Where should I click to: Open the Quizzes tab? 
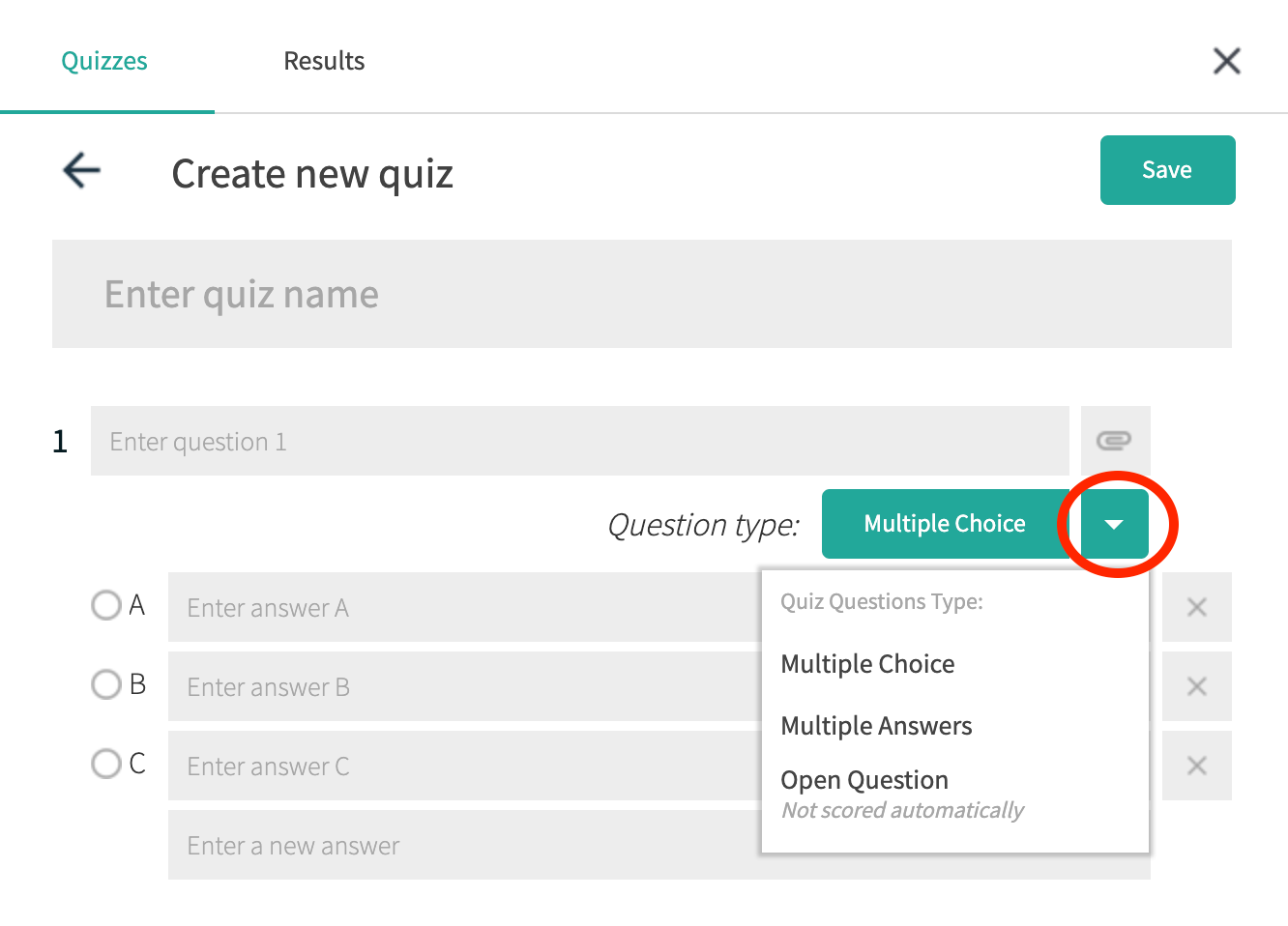point(104,61)
